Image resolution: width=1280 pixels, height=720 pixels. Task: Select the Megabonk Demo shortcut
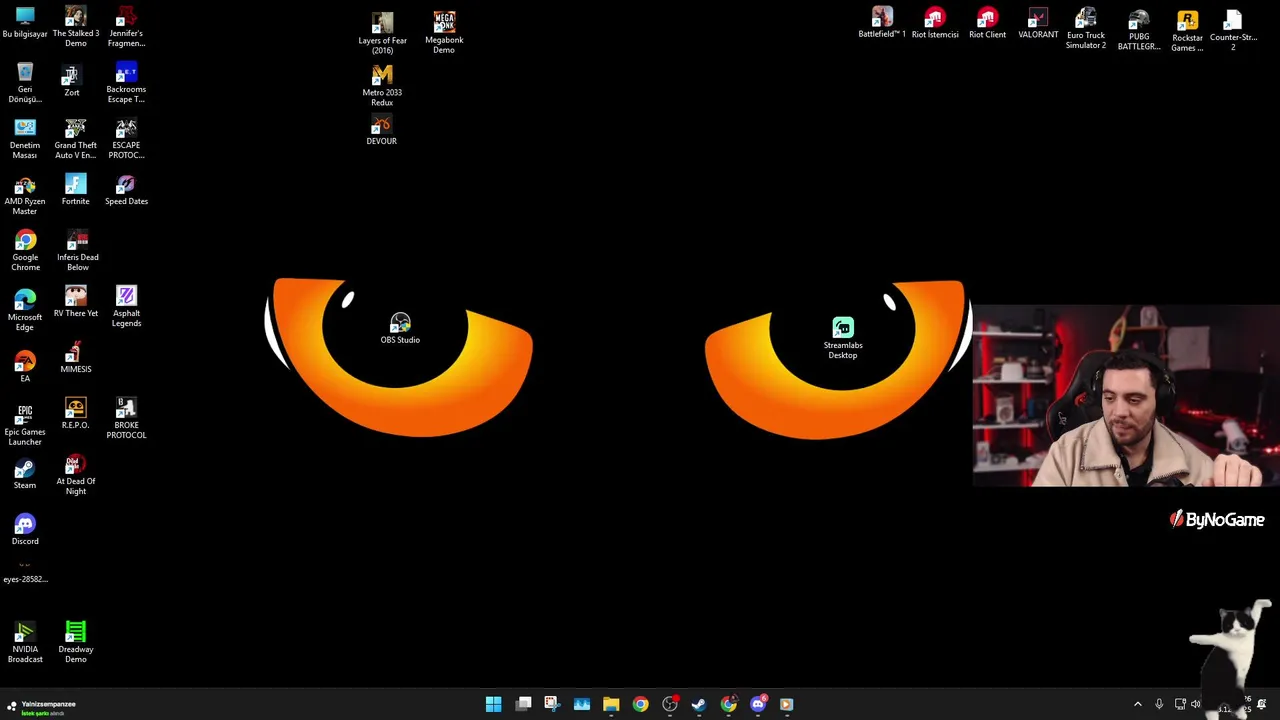pos(444,33)
